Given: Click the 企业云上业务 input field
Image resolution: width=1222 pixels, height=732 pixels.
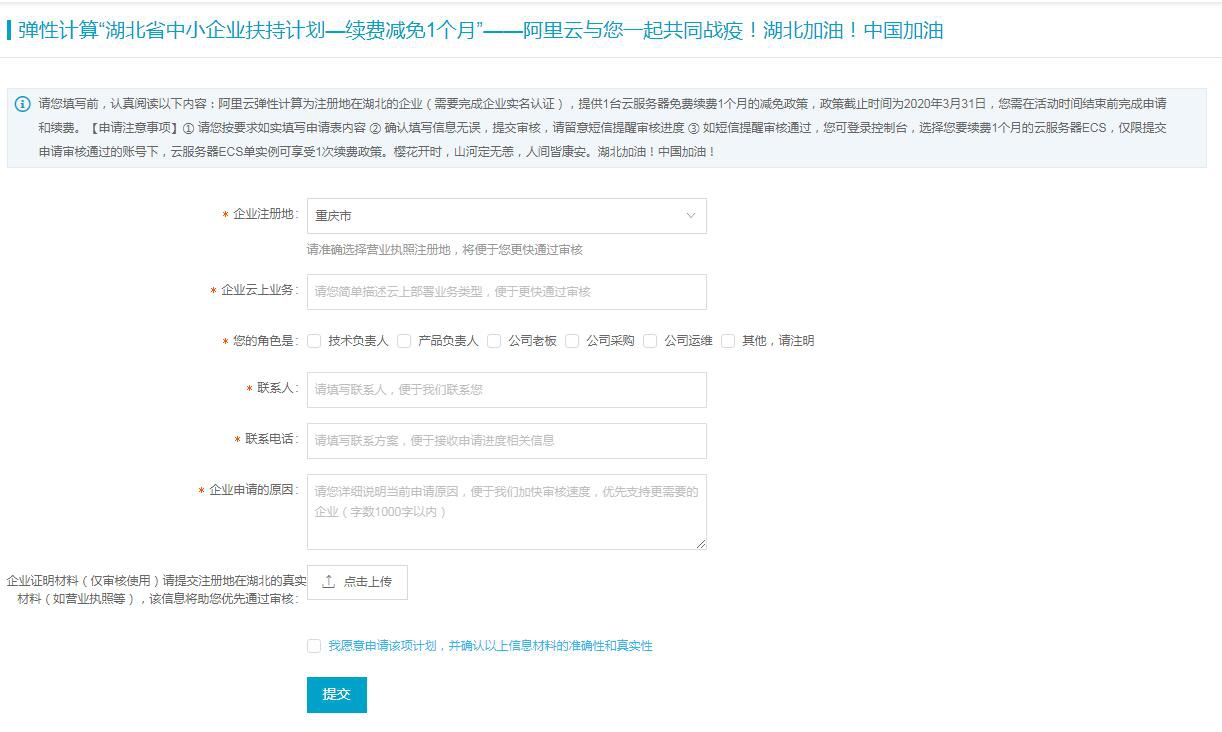Looking at the screenshot, I should pyautogui.click(x=506, y=292).
